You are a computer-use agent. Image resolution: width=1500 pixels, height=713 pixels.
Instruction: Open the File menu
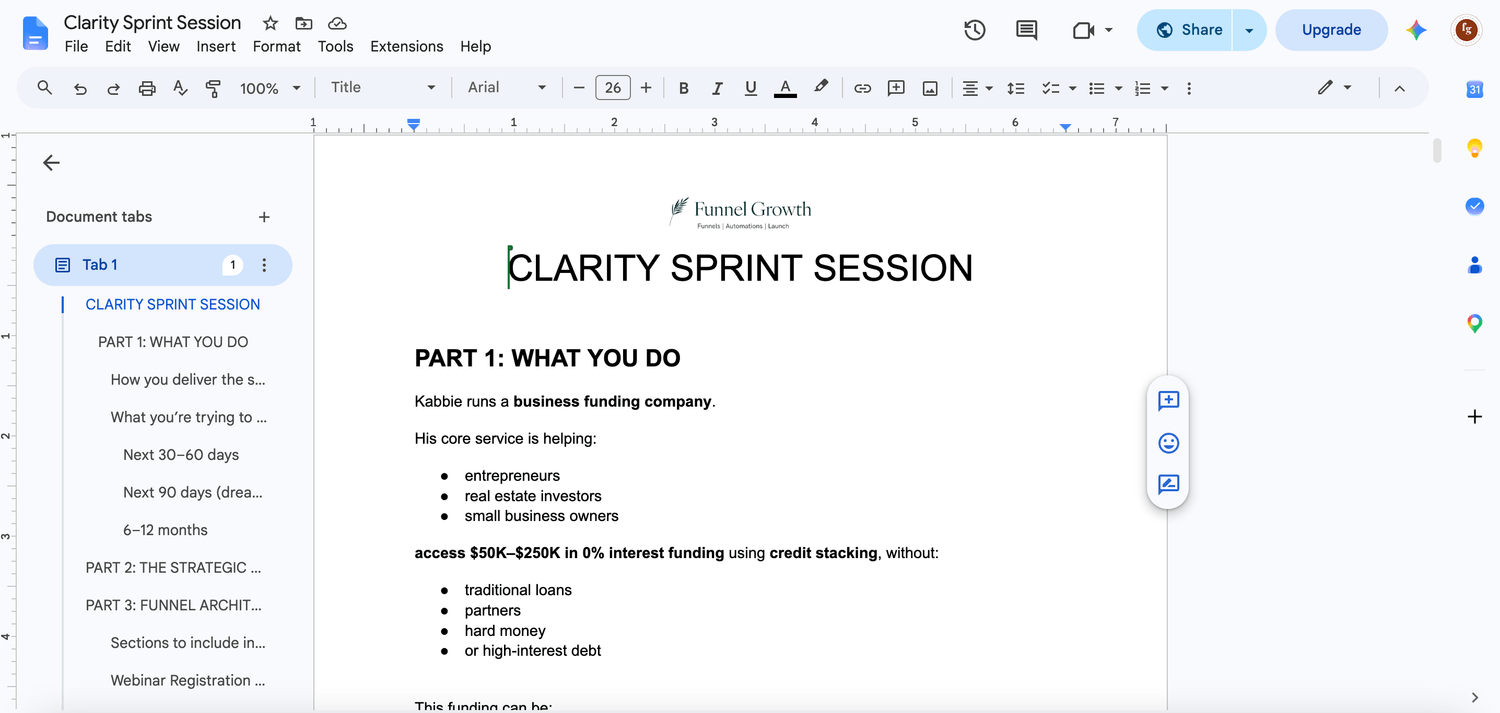pyautogui.click(x=76, y=46)
